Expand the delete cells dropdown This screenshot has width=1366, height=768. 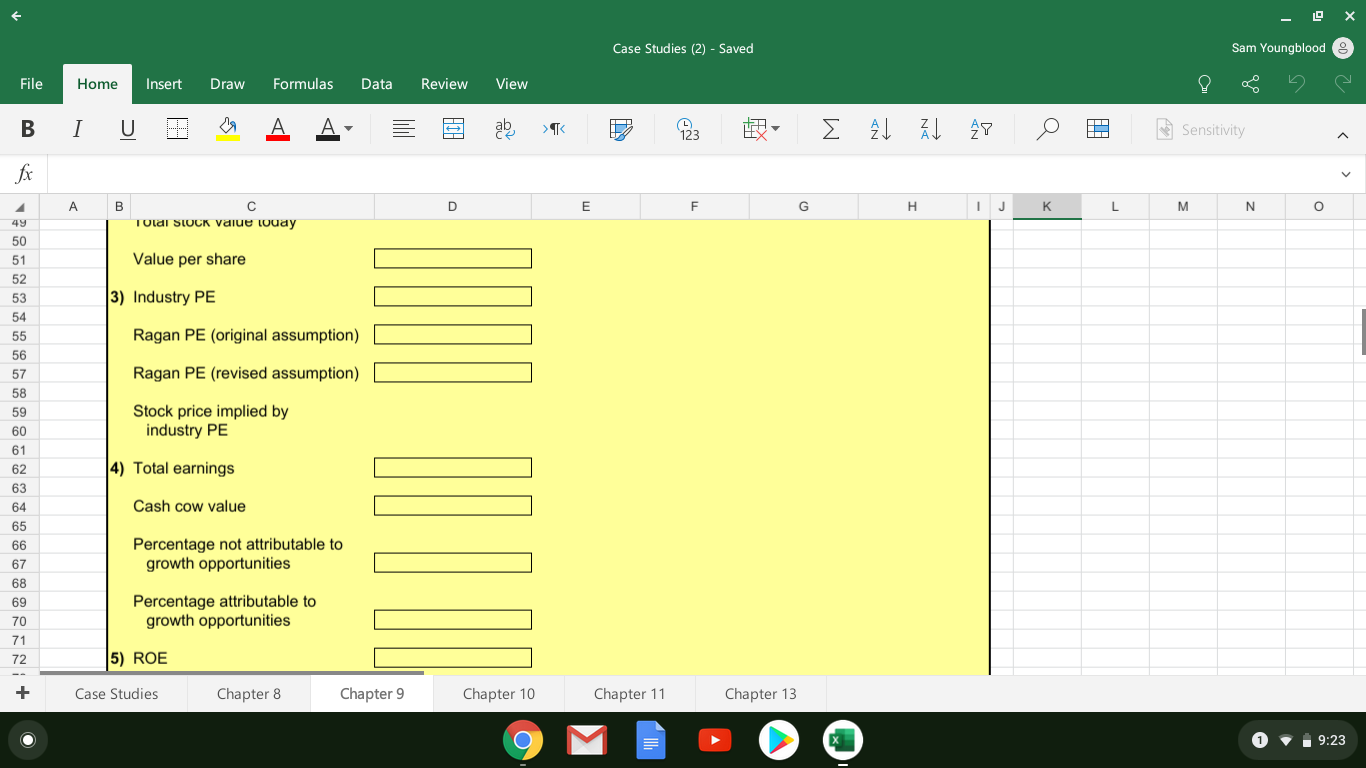click(775, 129)
